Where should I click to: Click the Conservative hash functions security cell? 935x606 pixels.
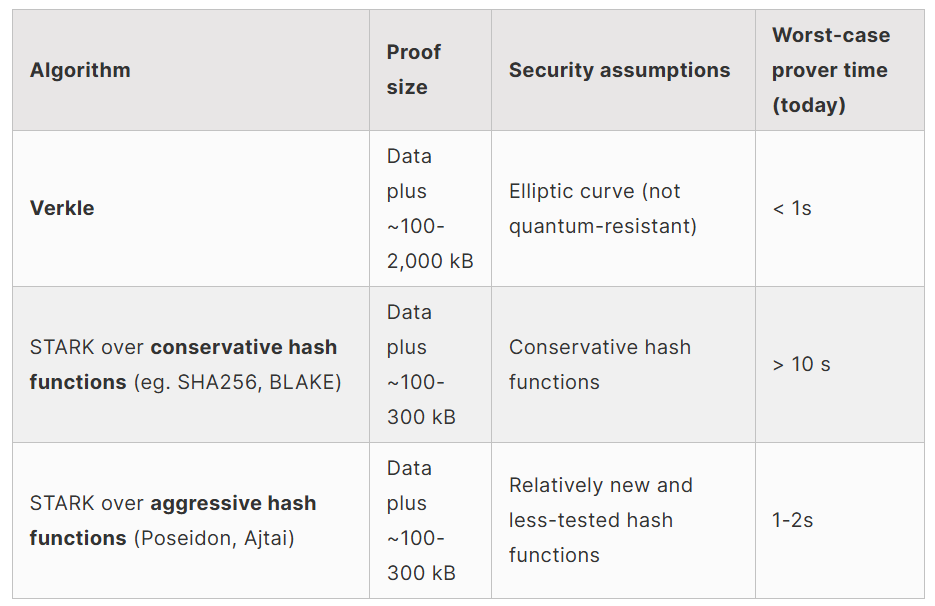pos(599,364)
